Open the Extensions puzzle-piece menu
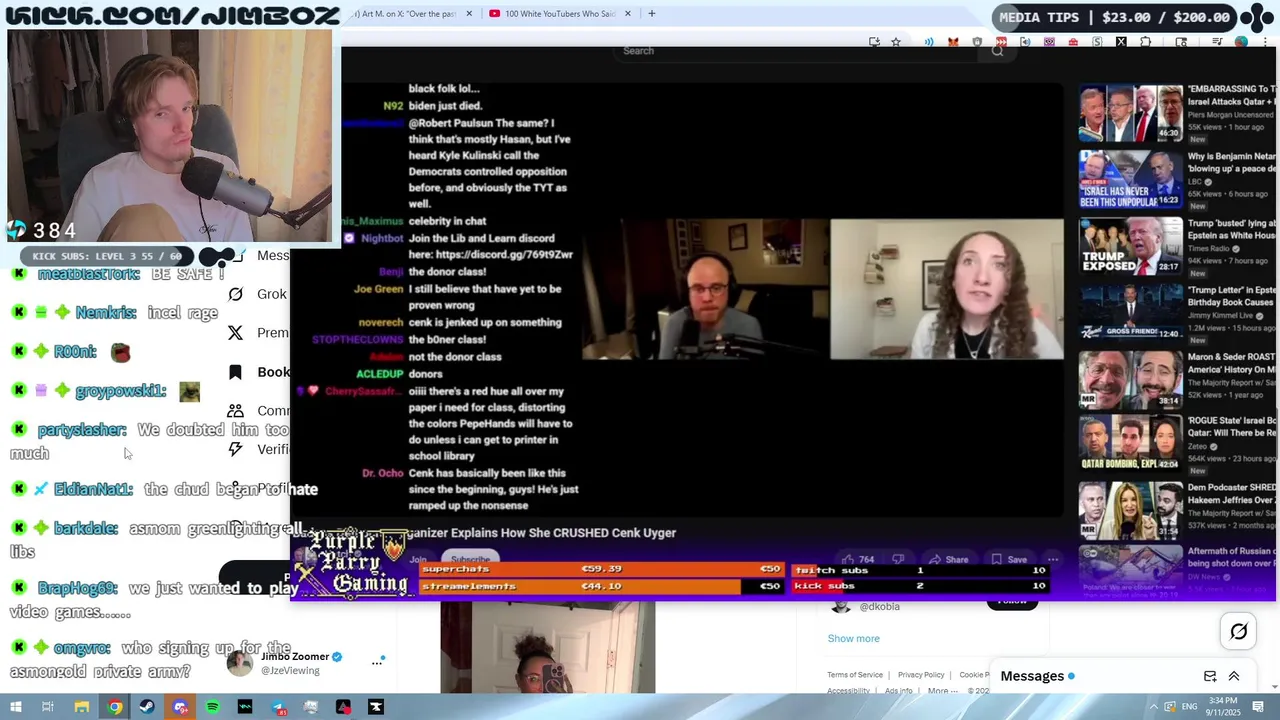This screenshot has height=720, width=1280. point(1145,42)
